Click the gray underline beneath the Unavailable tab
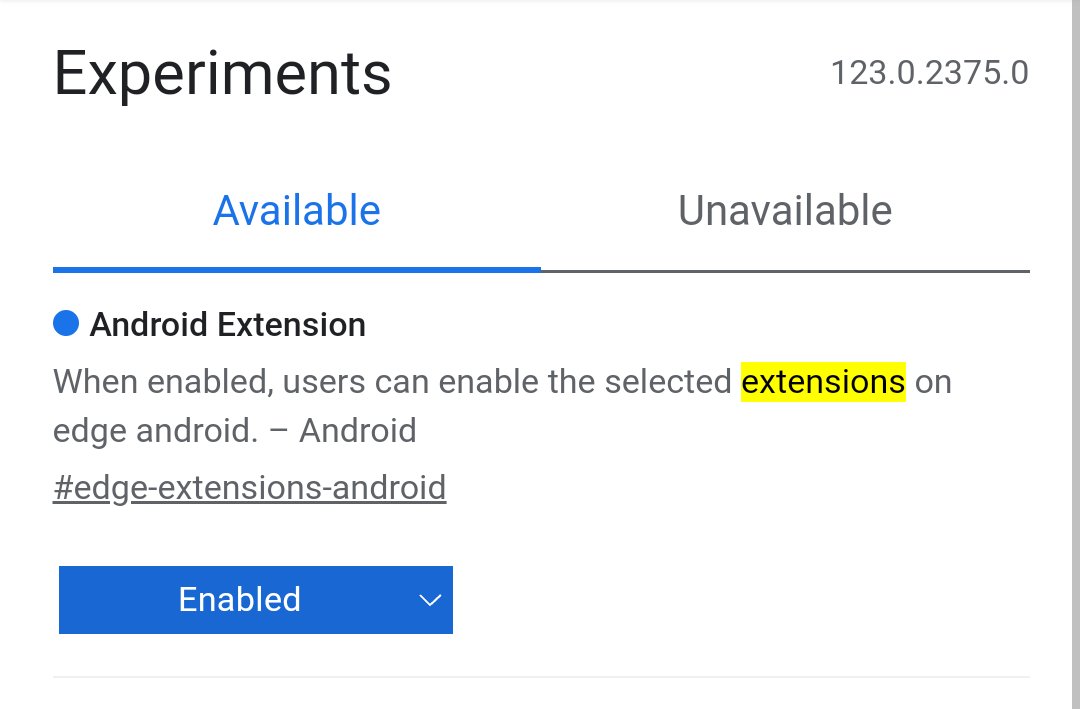This screenshot has width=1080, height=709. click(x=785, y=271)
